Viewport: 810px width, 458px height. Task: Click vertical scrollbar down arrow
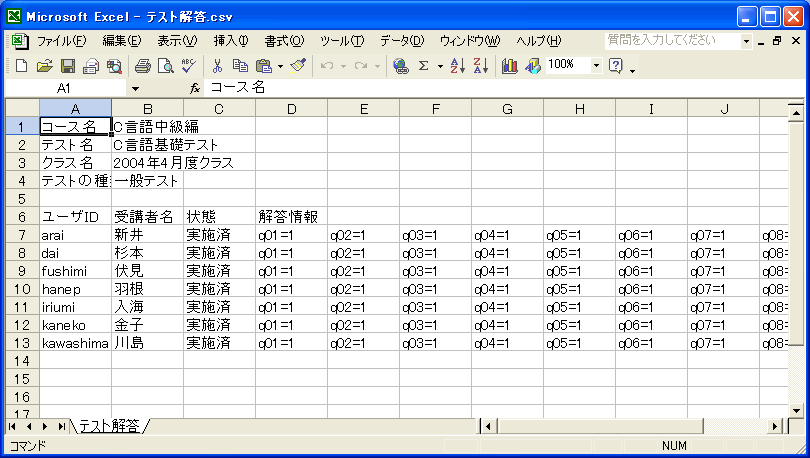796,410
